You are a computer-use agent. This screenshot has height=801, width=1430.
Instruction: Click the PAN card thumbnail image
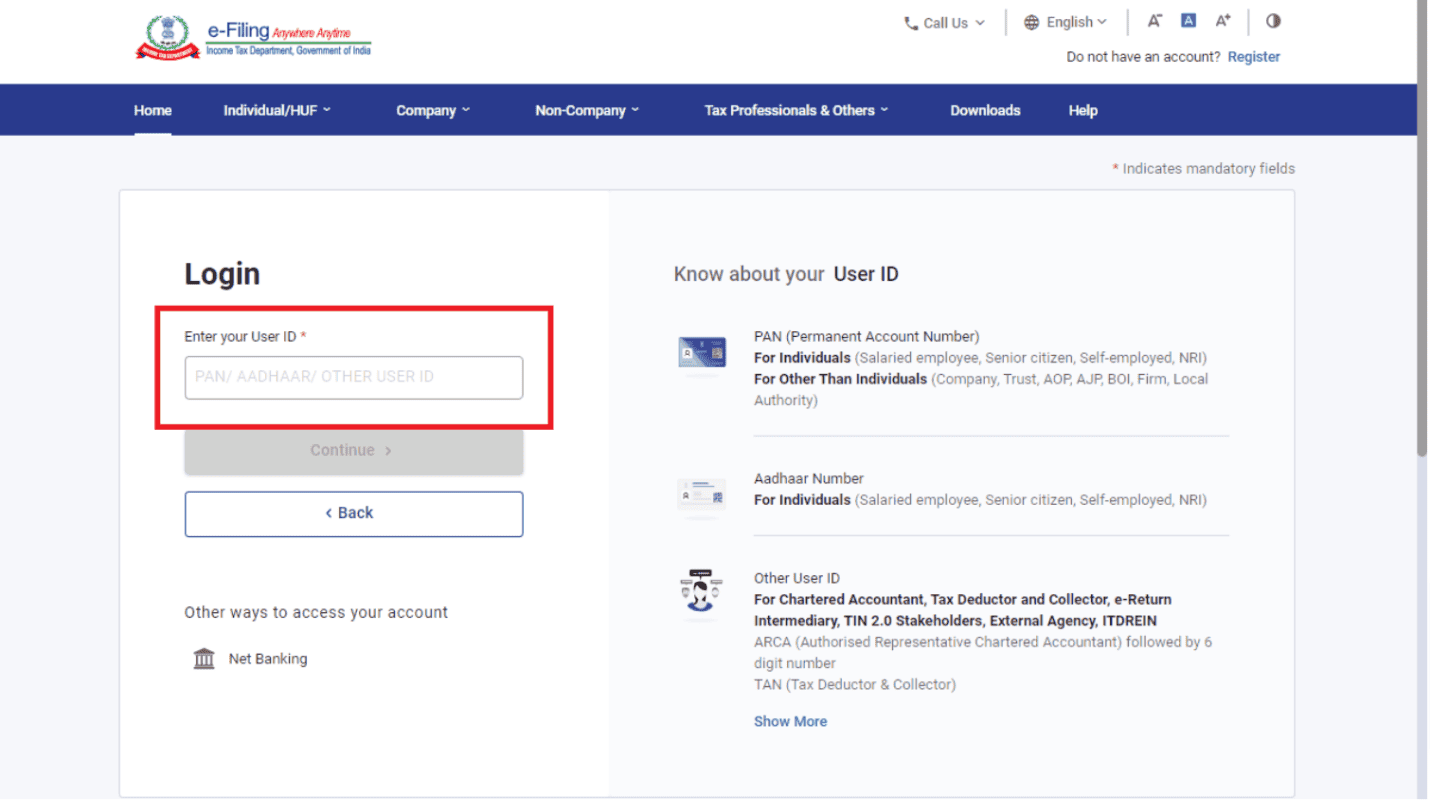(x=701, y=353)
